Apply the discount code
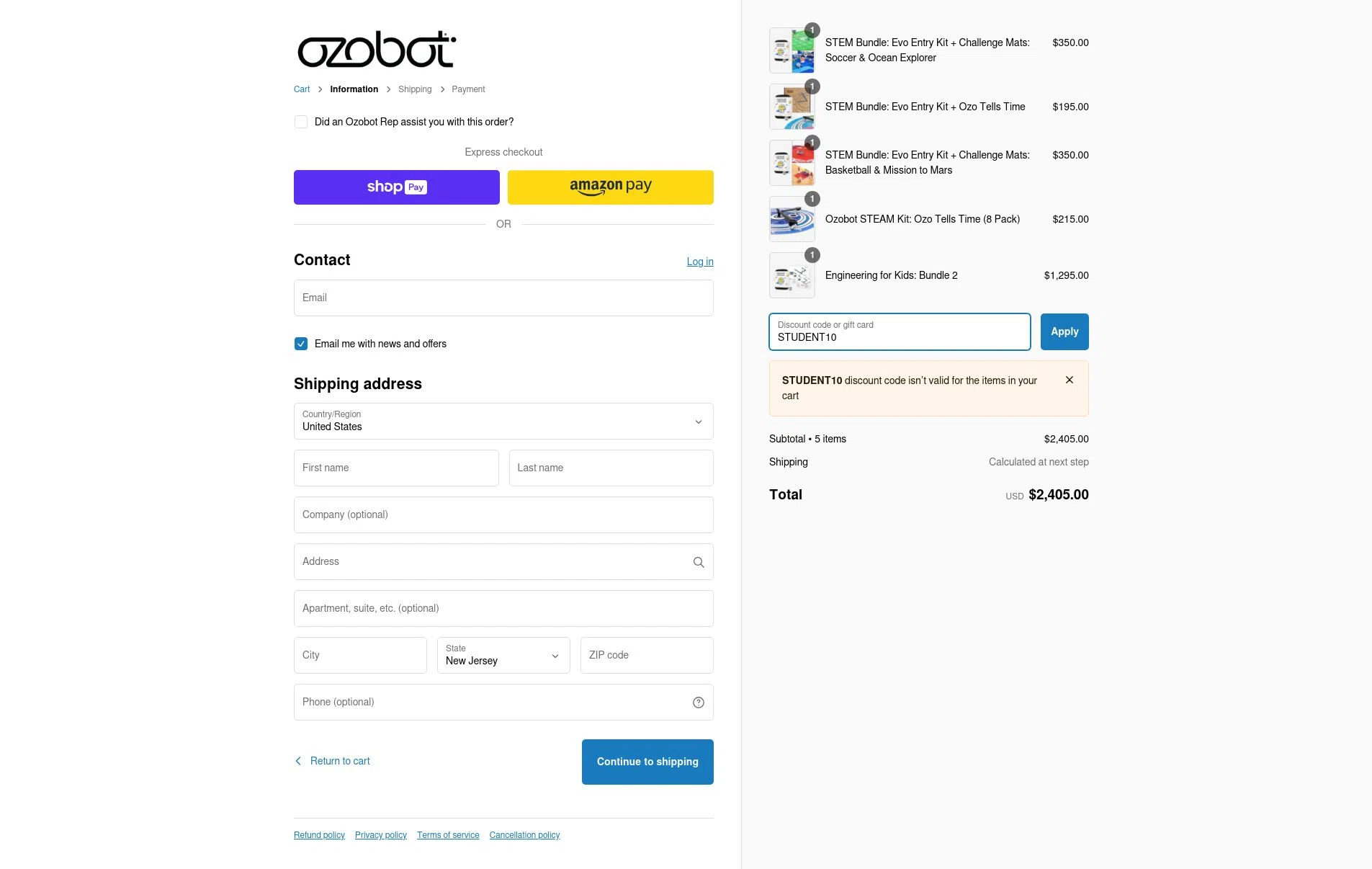This screenshot has width=1372, height=869. pyautogui.click(x=1064, y=332)
